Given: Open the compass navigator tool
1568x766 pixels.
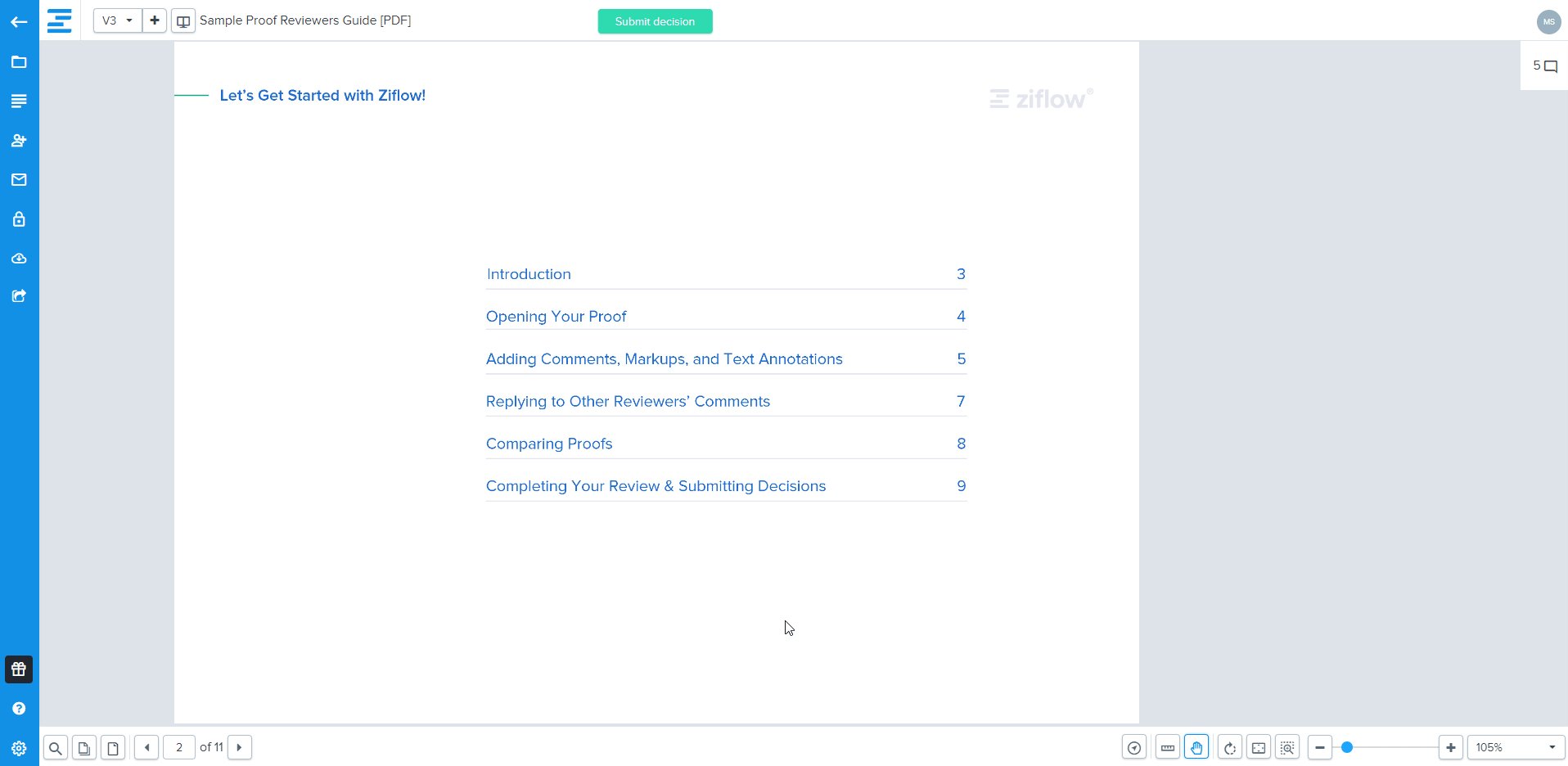Looking at the screenshot, I should click(1134, 747).
